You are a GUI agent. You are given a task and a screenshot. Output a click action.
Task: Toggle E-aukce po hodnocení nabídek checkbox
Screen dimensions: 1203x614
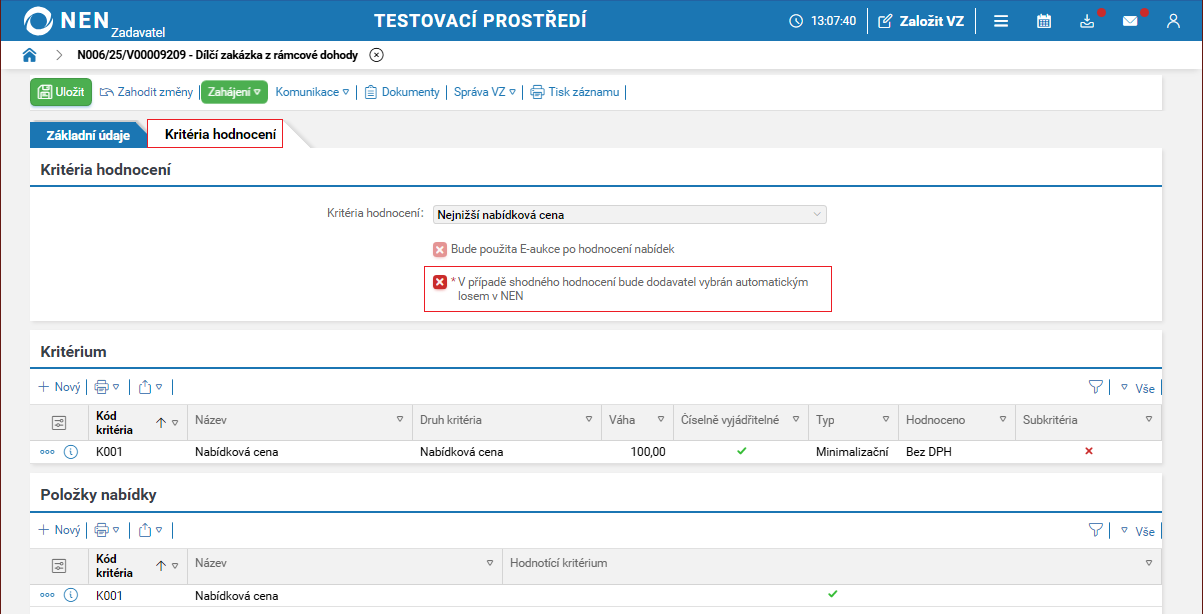coord(440,249)
